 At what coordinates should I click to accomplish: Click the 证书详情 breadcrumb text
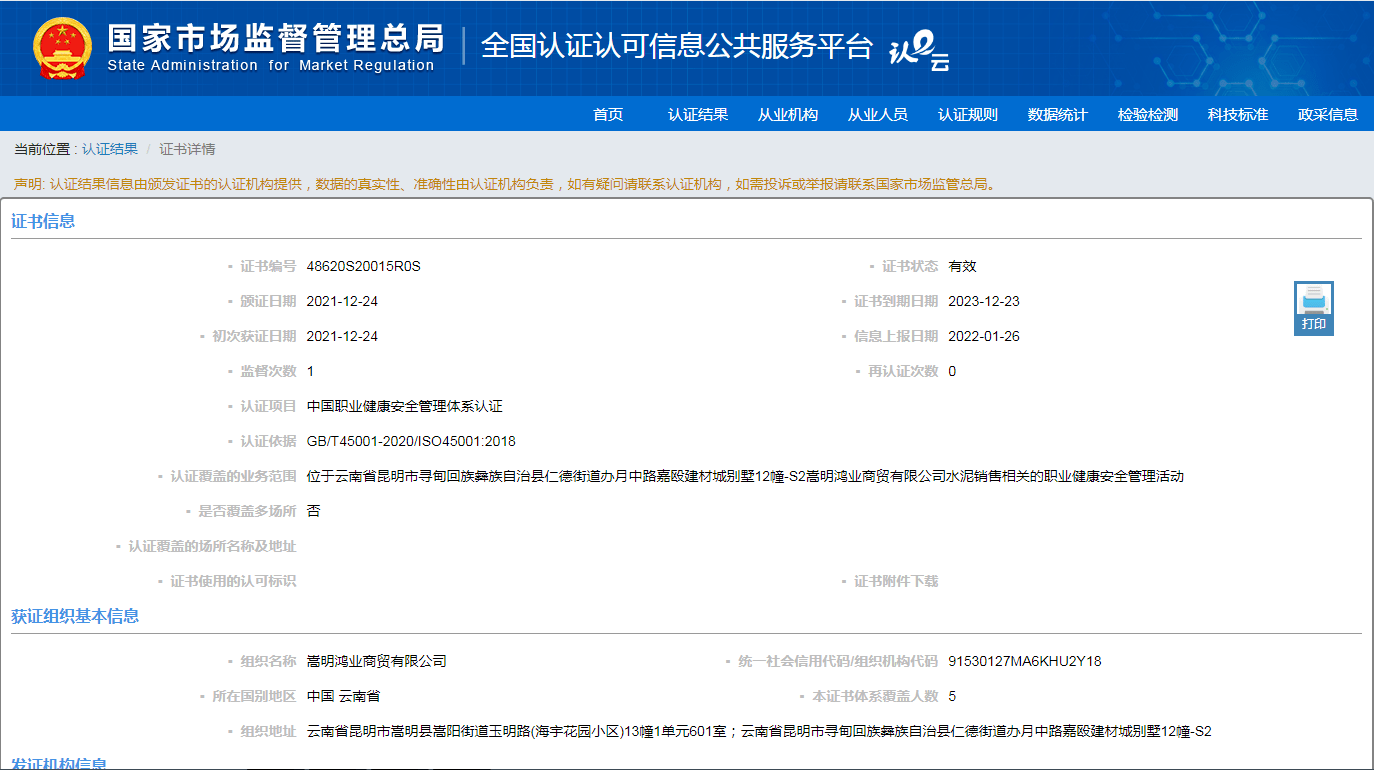pos(187,149)
